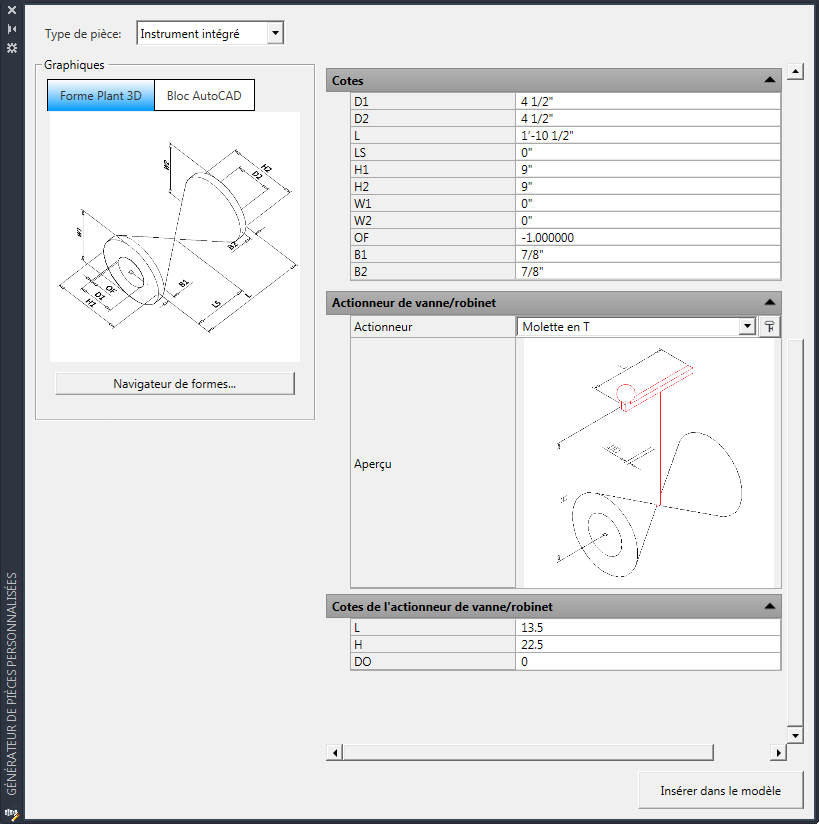Image resolution: width=819 pixels, height=824 pixels.
Task: Select the DO row label
Action: (433, 662)
